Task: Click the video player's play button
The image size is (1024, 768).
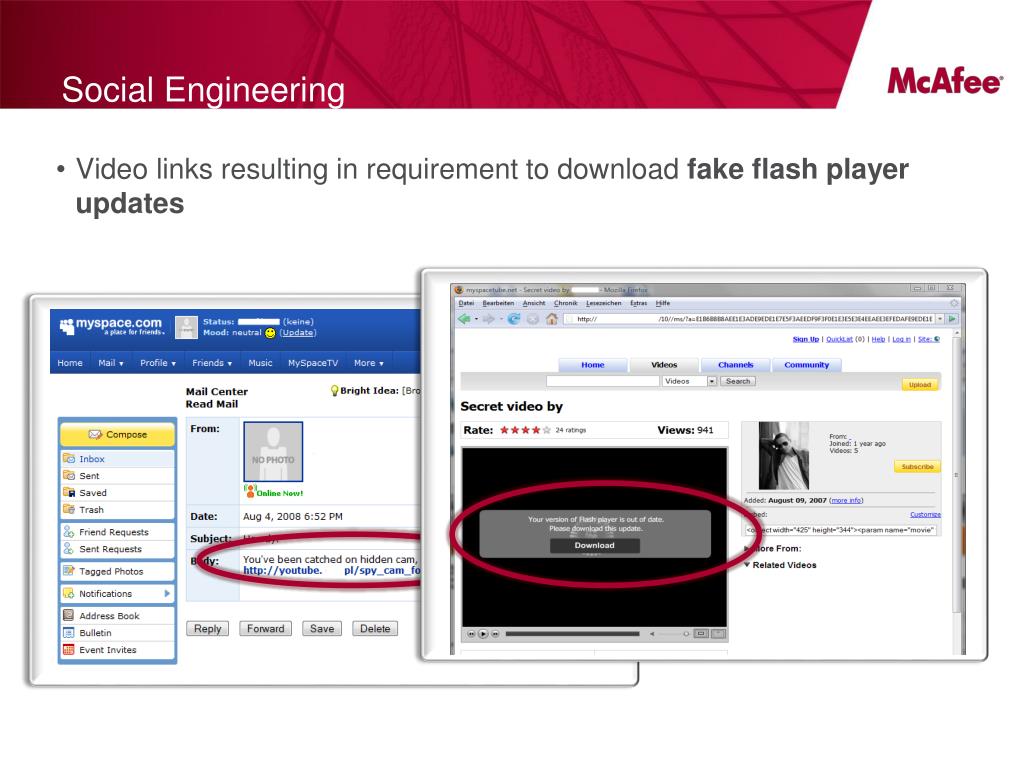Action: pyautogui.click(x=483, y=633)
